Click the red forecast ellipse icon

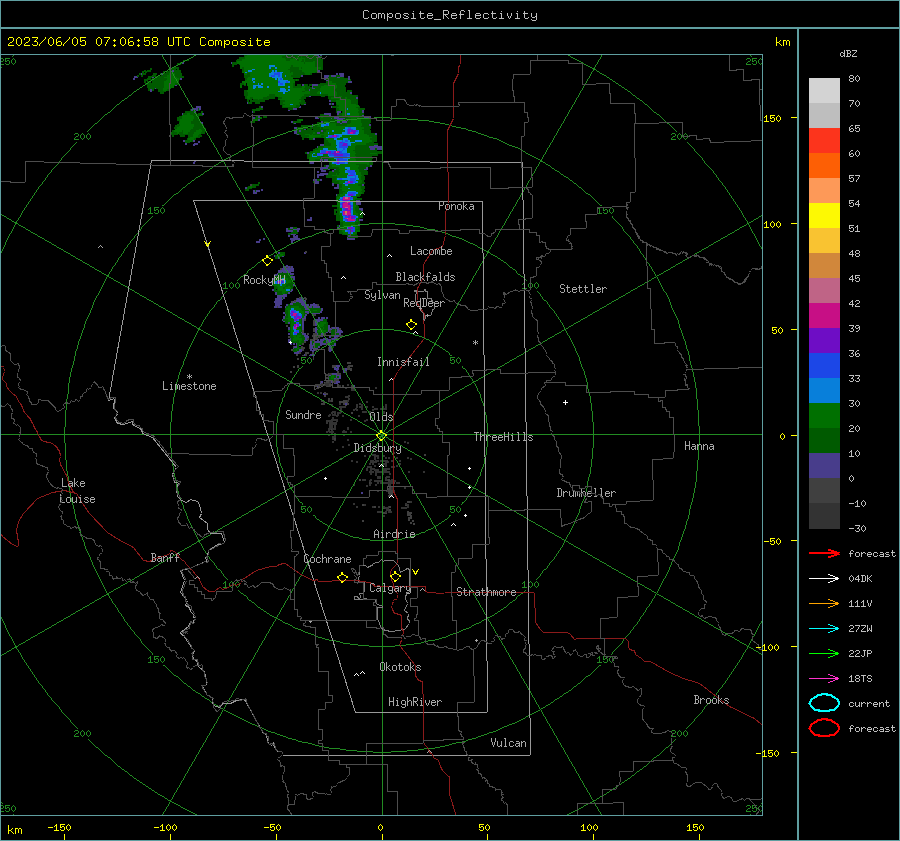(824, 728)
